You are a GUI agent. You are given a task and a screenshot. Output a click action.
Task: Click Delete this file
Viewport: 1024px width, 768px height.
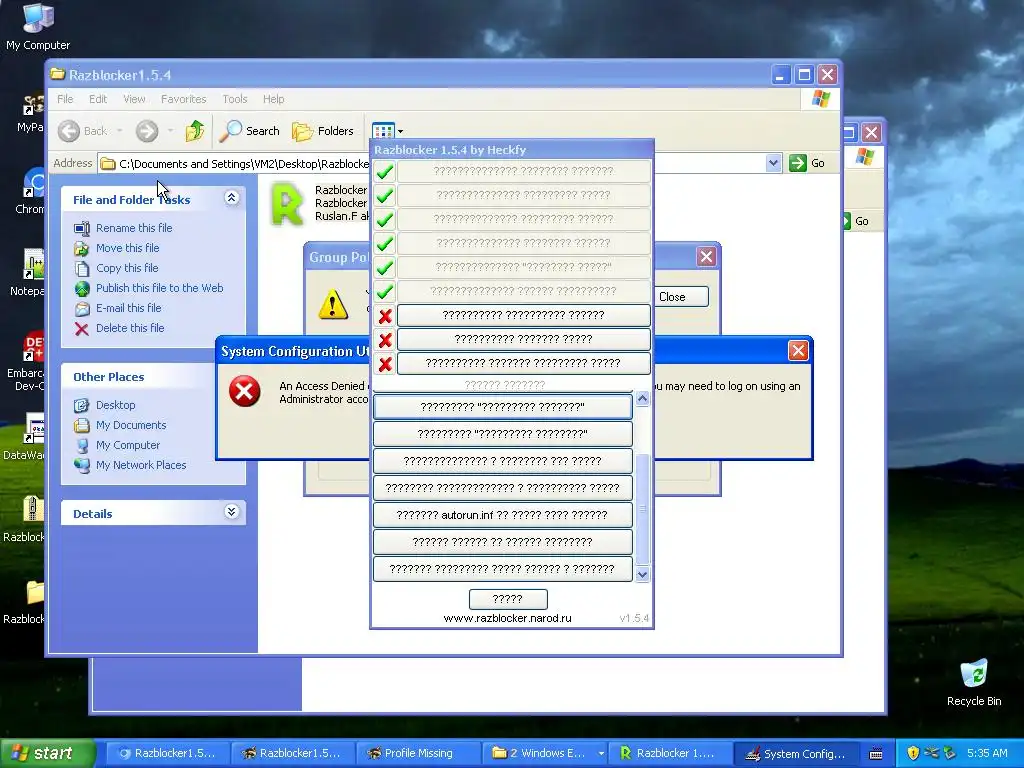click(130, 328)
